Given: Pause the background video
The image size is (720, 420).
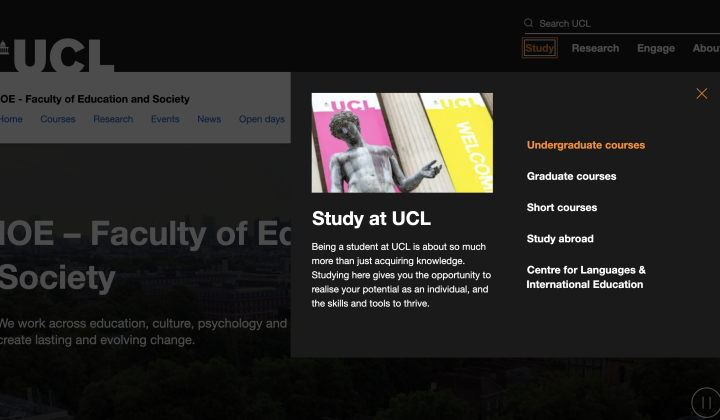Looking at the screenshot, I should (706, 403).
